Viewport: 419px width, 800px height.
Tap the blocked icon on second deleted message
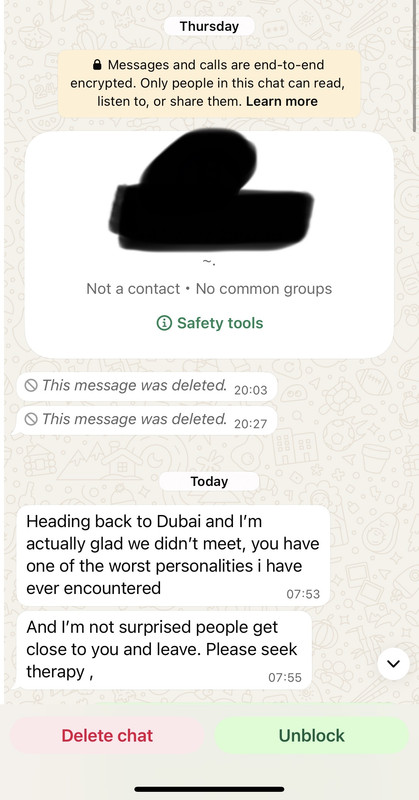tap(31, 419)
